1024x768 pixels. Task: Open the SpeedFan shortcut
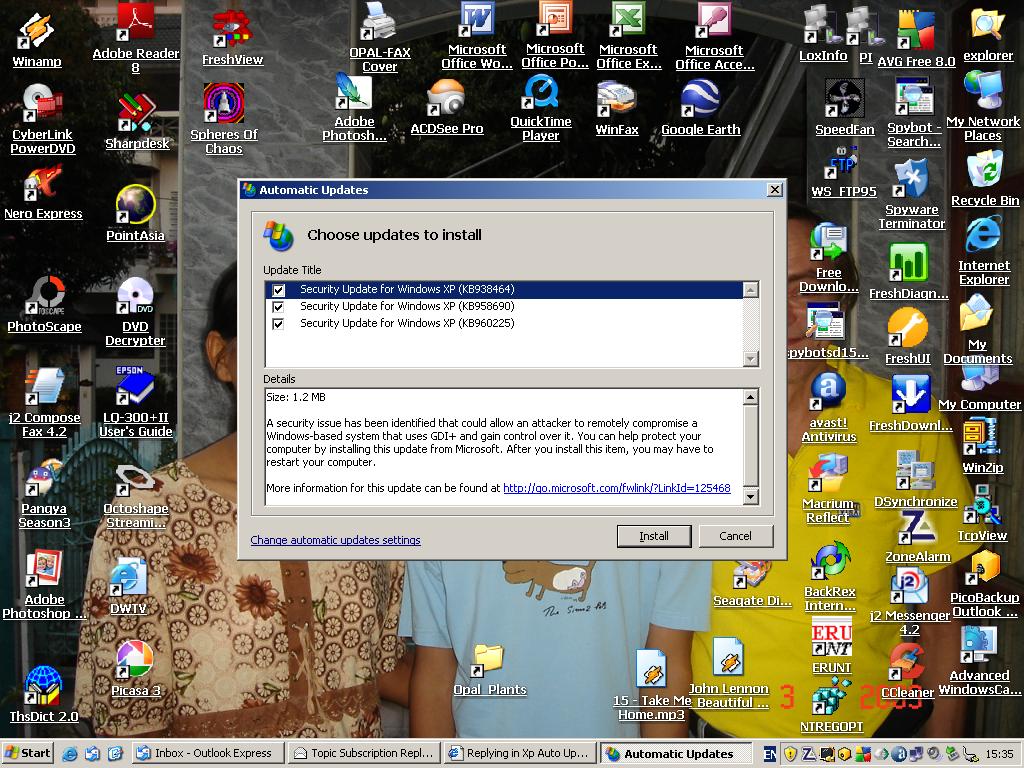click(x=844, y=108)
